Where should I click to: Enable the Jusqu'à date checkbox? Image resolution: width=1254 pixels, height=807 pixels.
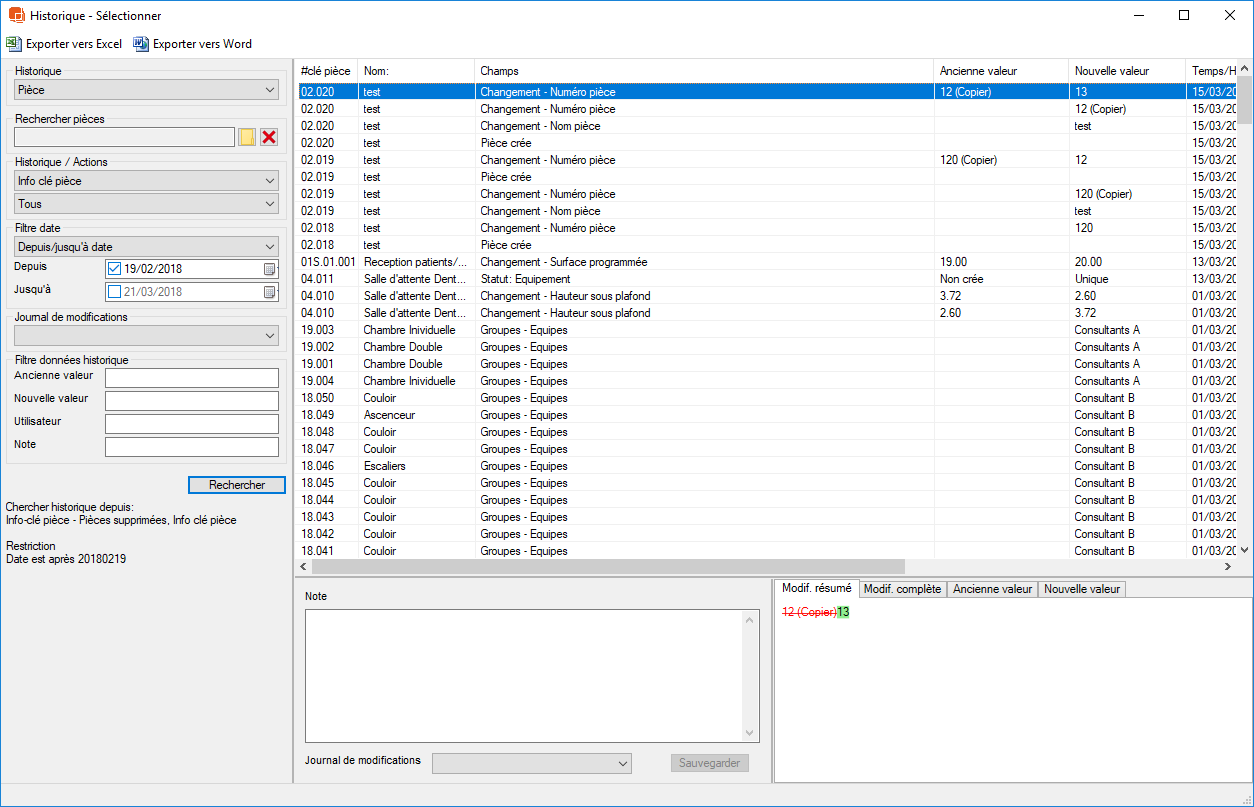point(114,292)
